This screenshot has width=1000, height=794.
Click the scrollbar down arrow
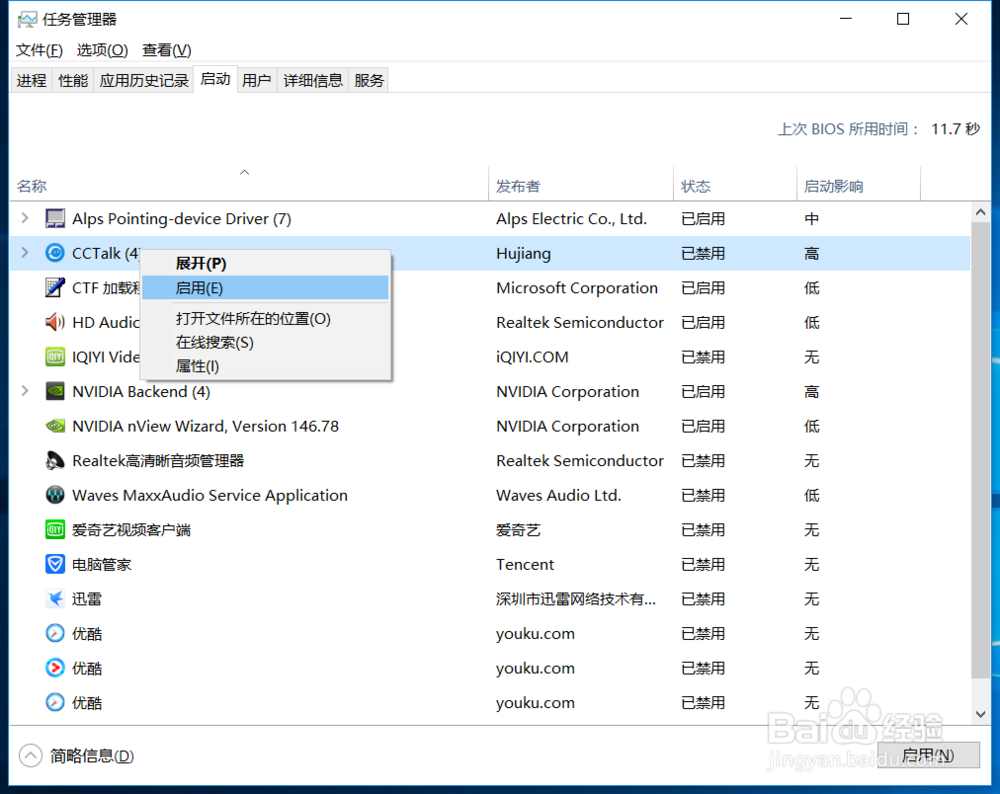(981, 714)
